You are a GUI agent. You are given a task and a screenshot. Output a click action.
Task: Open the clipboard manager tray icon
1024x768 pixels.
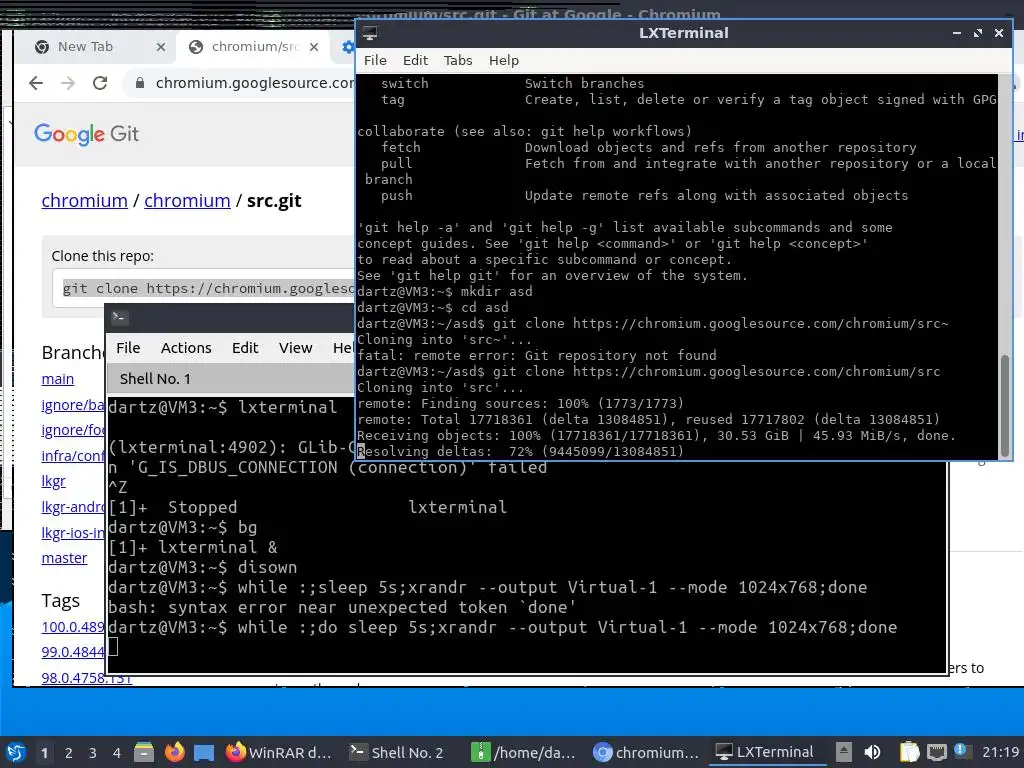tap(909, 752)
